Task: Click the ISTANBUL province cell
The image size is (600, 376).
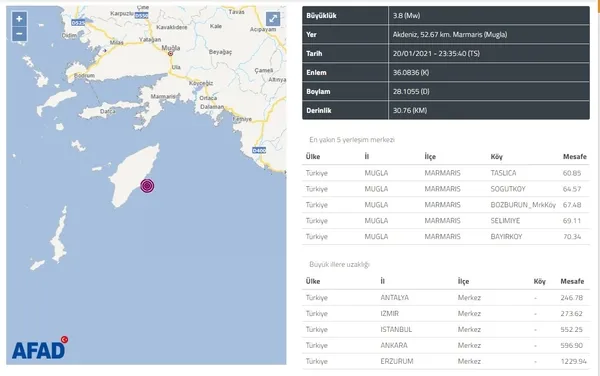Action: pos(396,329)
